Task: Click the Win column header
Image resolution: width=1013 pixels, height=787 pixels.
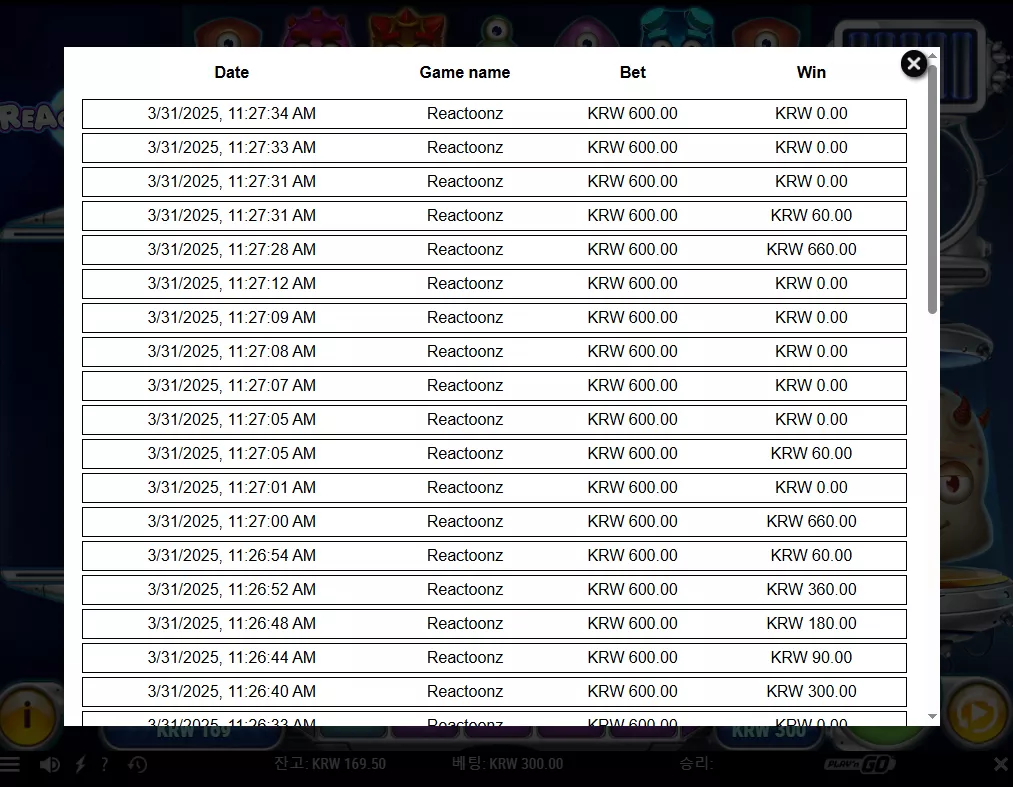Action: (811, 72)
